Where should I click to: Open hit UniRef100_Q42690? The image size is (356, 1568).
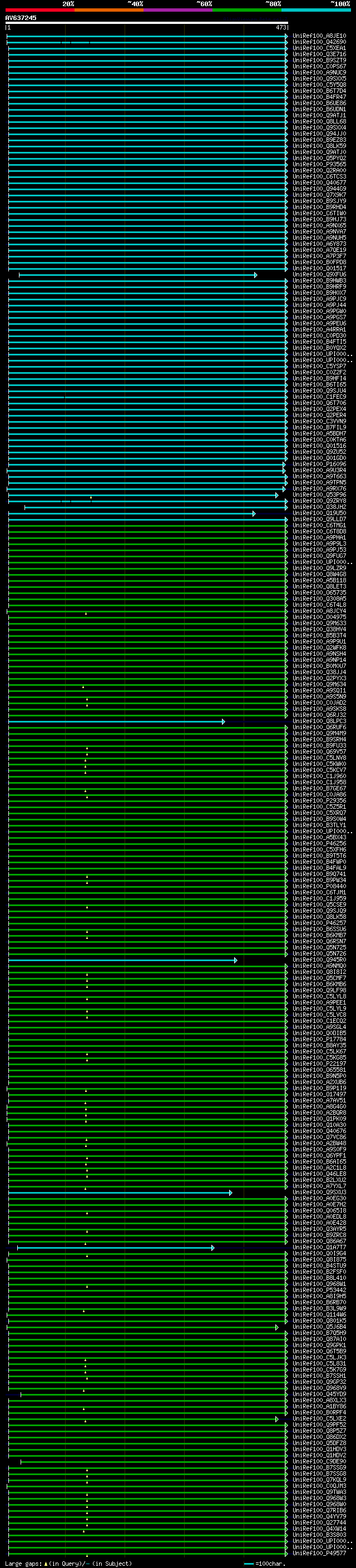coord(319,42)
